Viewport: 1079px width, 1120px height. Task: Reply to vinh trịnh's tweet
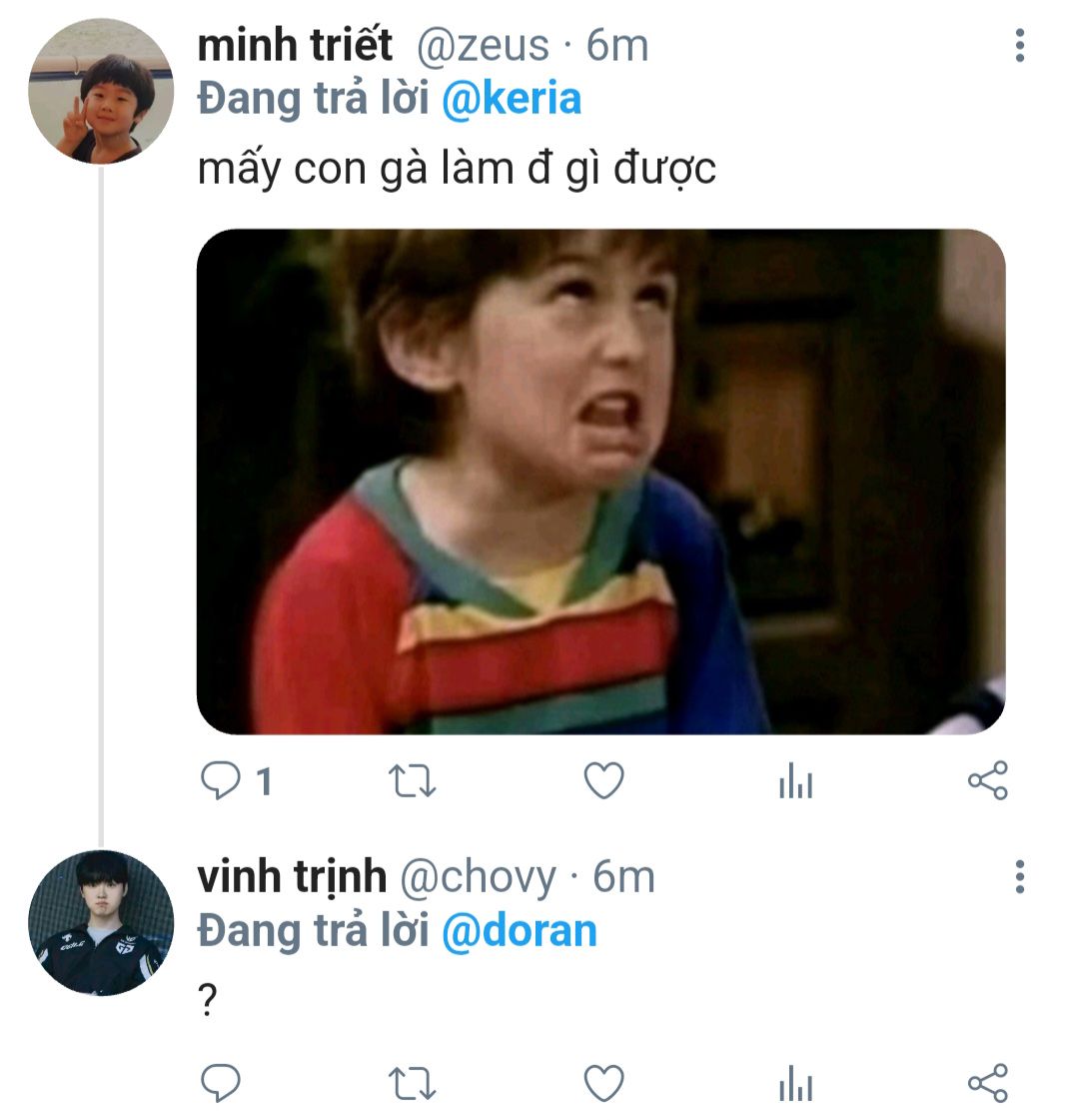pos(220,1083)
